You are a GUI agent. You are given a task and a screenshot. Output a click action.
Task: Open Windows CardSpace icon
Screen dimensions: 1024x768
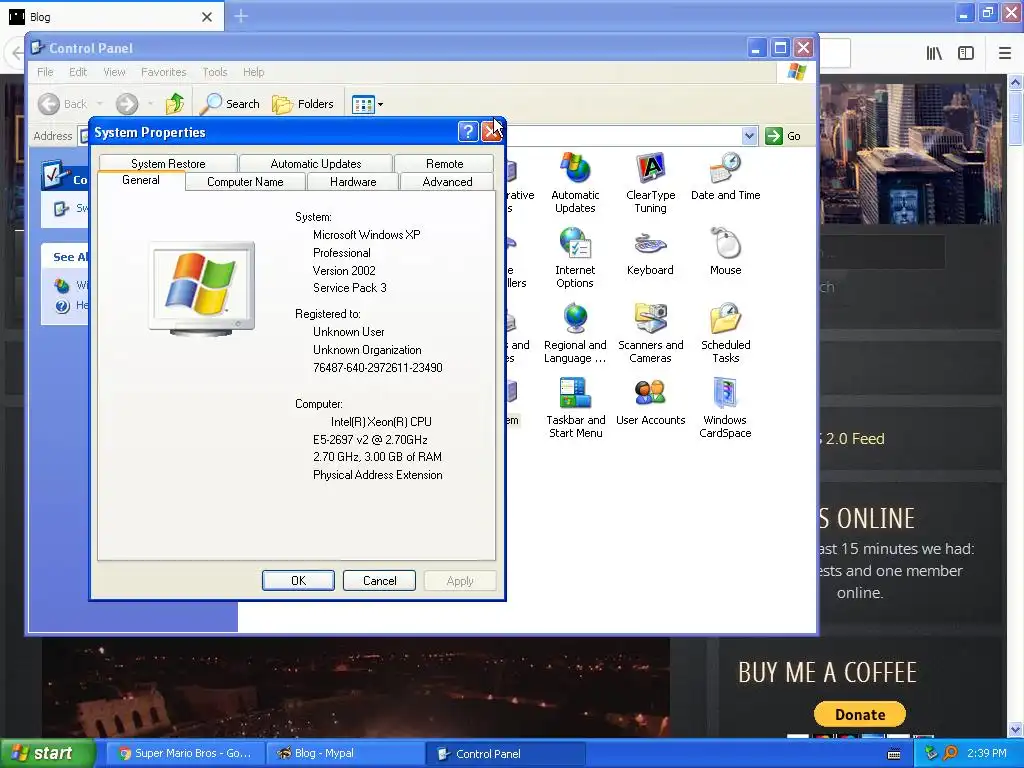point(725,408)
